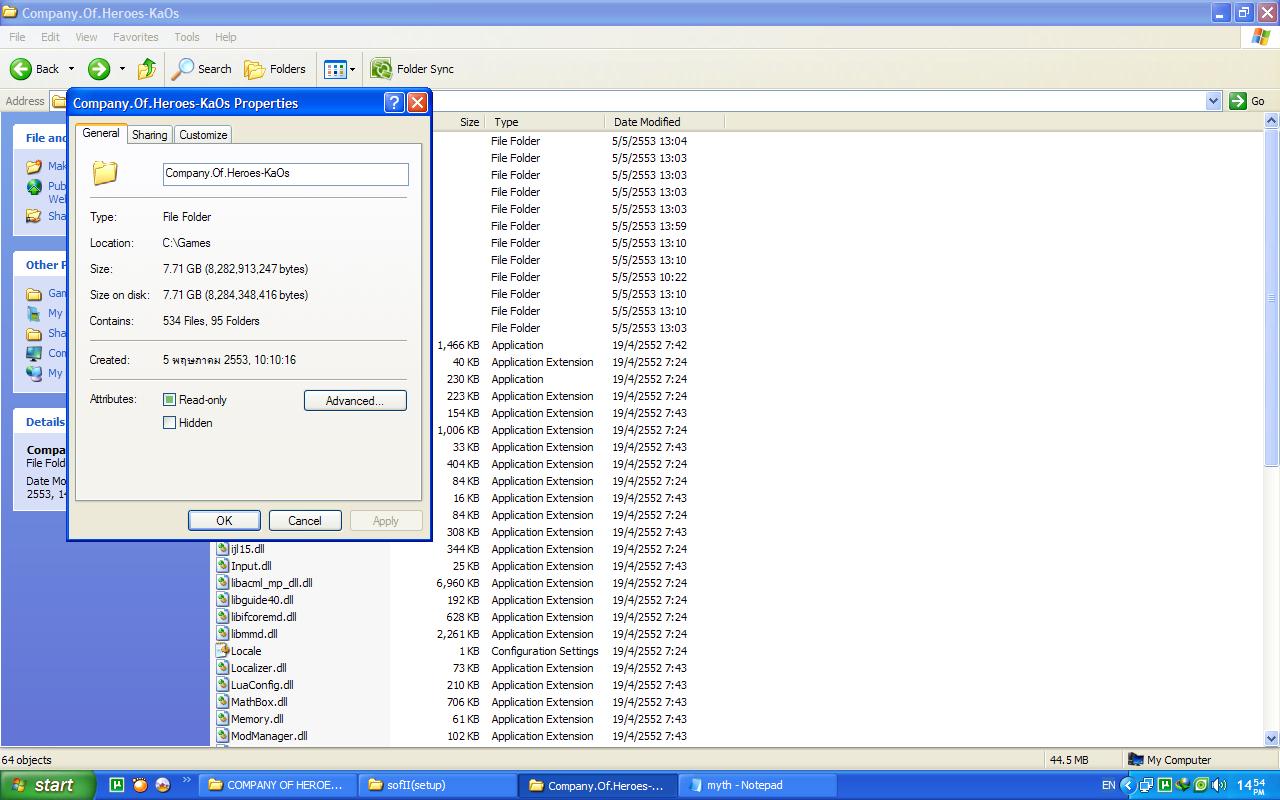1280x800 pixels.
Task: Click the green Forward arrow icon
Action: tap(99, 69)
